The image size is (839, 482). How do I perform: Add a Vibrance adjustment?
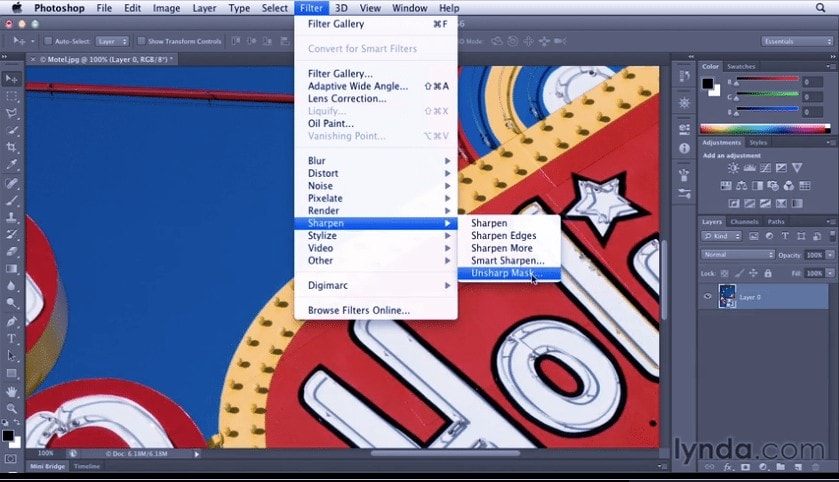pos(797,168)
